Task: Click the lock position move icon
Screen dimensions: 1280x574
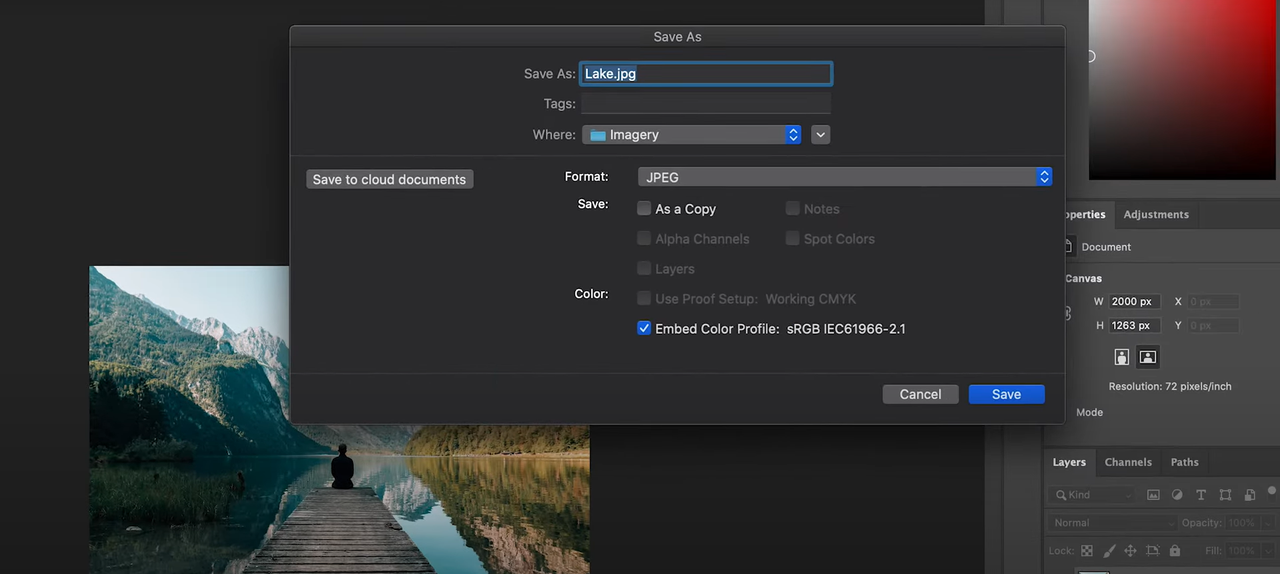Action: pyautogui.click(x=1131, y=551)
